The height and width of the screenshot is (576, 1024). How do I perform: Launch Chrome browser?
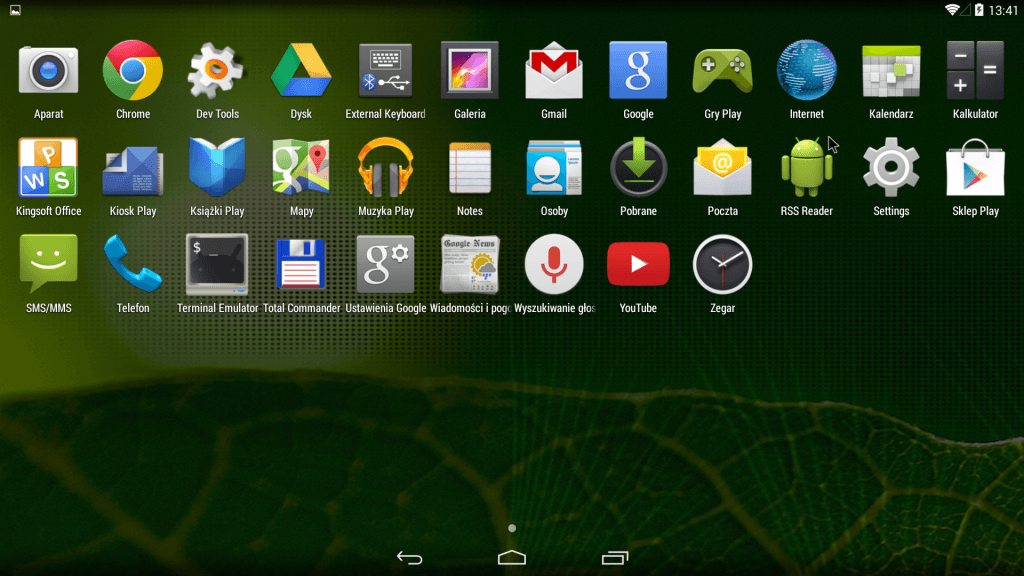pyautogui.click(x=133, y=71)
